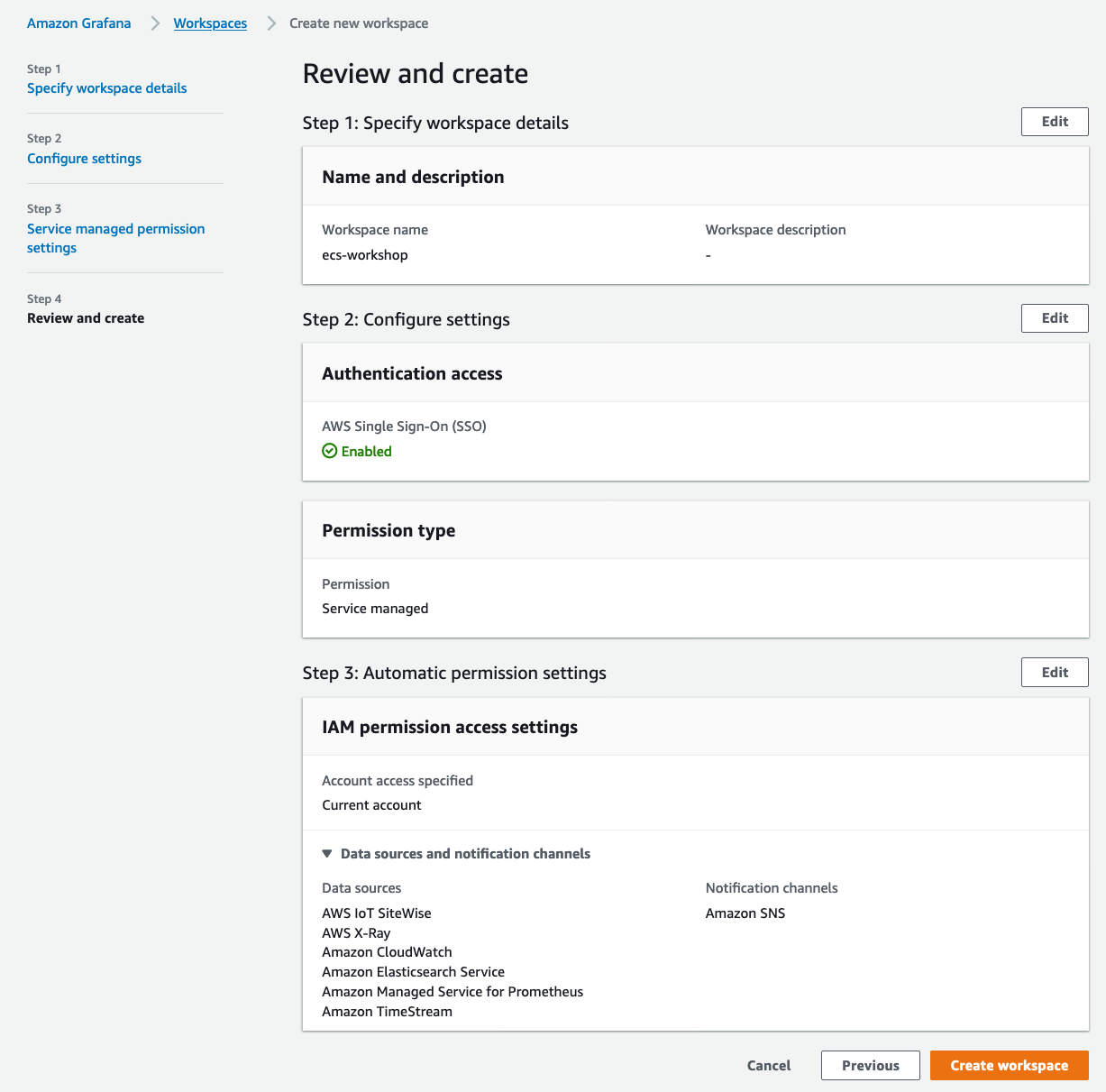The height and width of the screenshot is (1092, 1106).
Task: Click the breadcrumb chevron after Amazon Grafana
Action: pyautogui.click(x=155, y=23)
